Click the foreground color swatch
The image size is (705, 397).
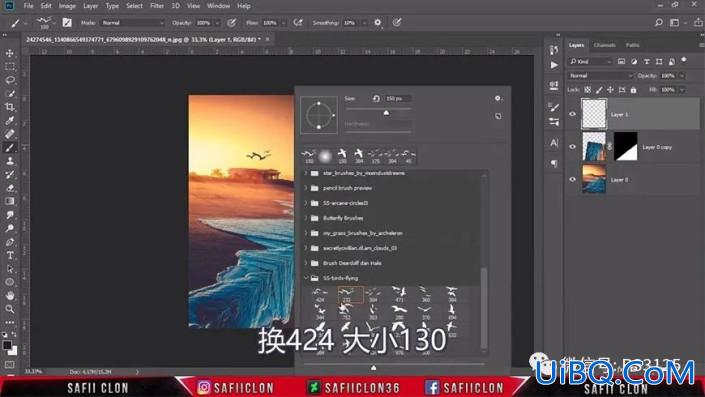[7, 345]
